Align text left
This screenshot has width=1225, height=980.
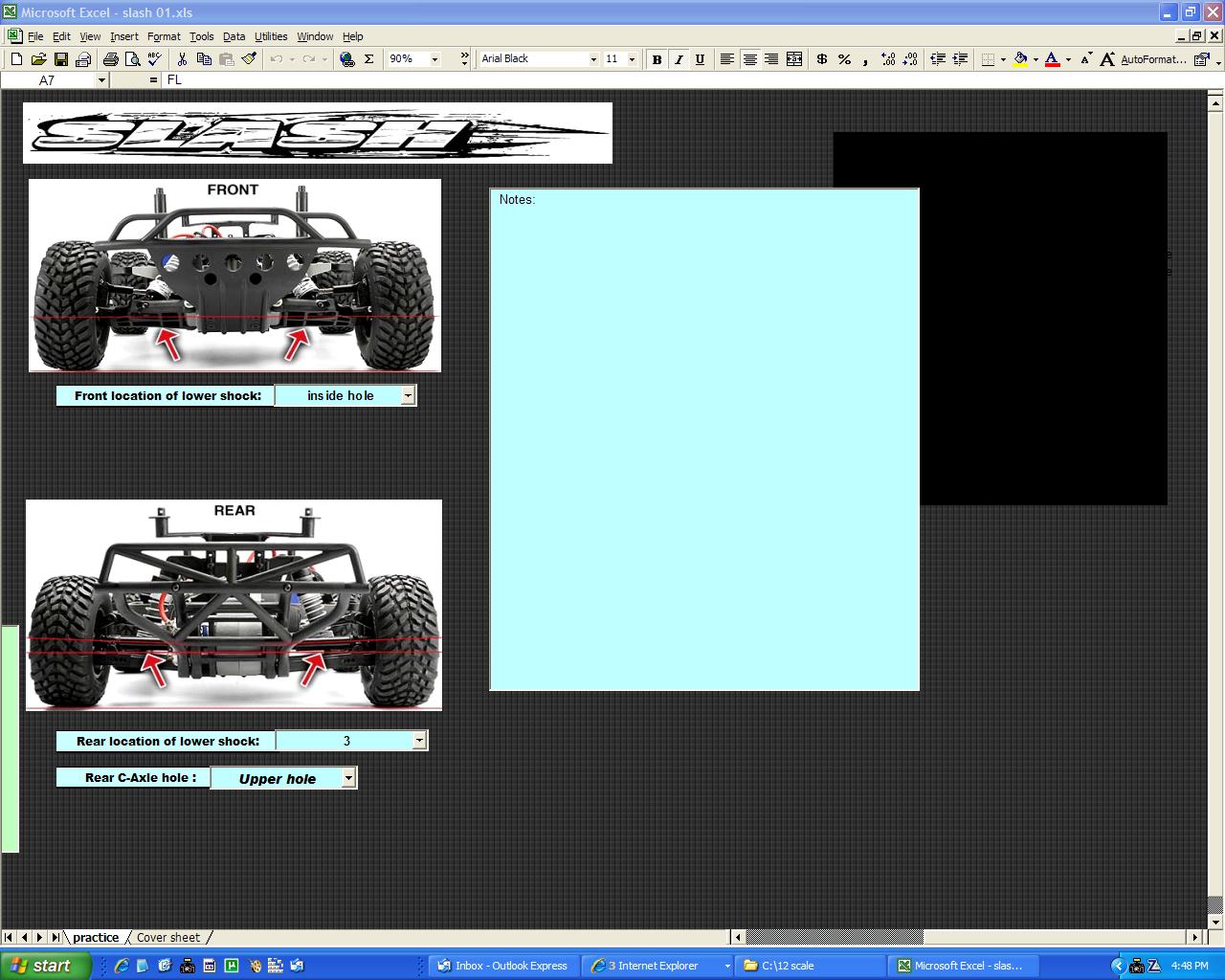727,59
